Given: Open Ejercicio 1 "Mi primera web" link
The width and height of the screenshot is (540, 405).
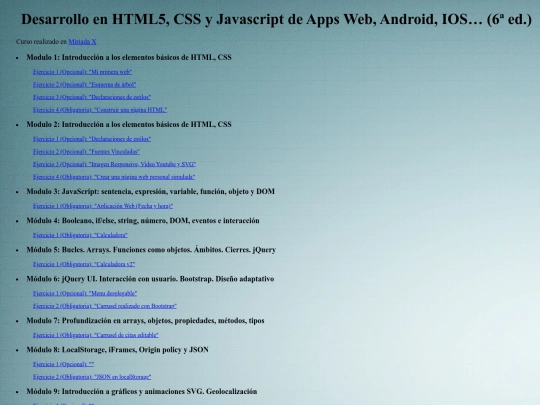Looking at the screenshot, I should [82, 72].
